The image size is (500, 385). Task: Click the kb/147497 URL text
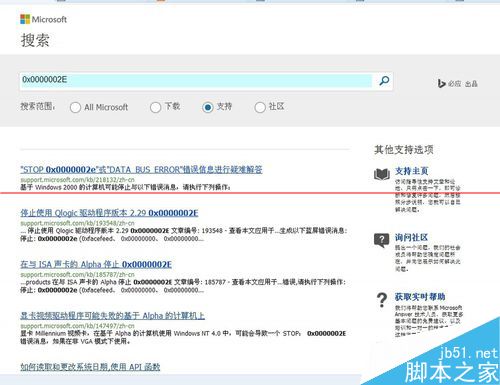point(77,326)
